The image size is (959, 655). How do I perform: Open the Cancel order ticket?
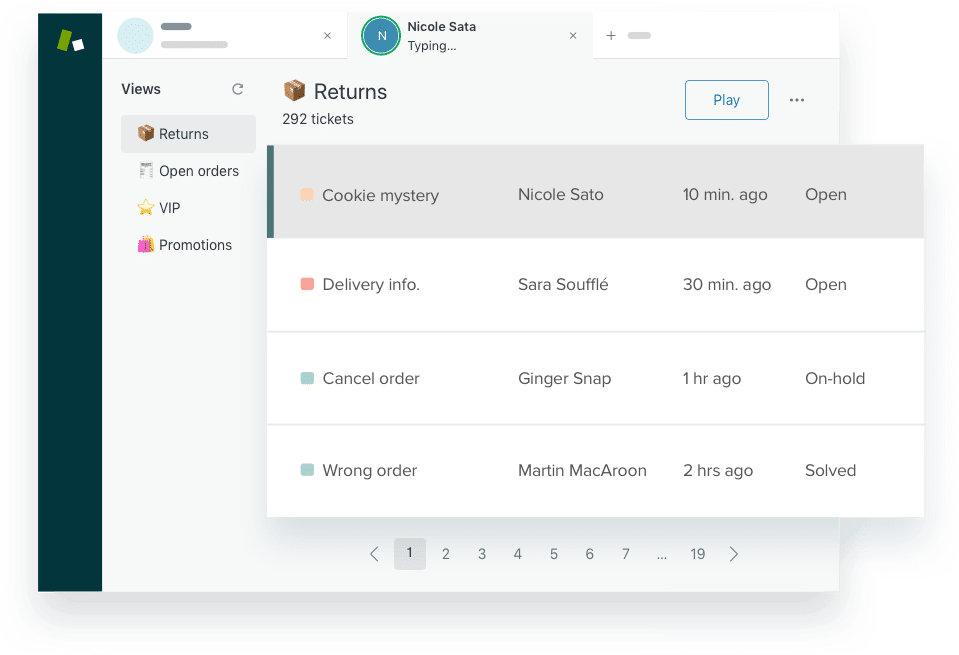coord(371,379)
